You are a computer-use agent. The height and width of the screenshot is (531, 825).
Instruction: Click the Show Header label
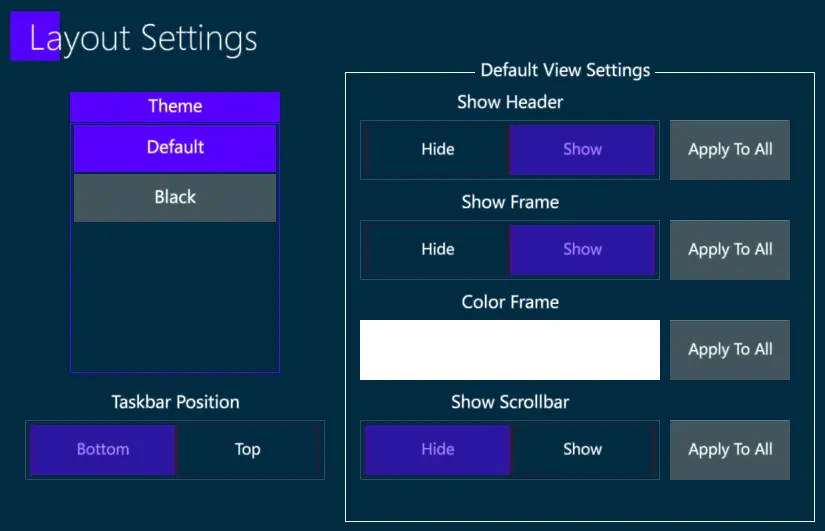click(x=510, y=102)
